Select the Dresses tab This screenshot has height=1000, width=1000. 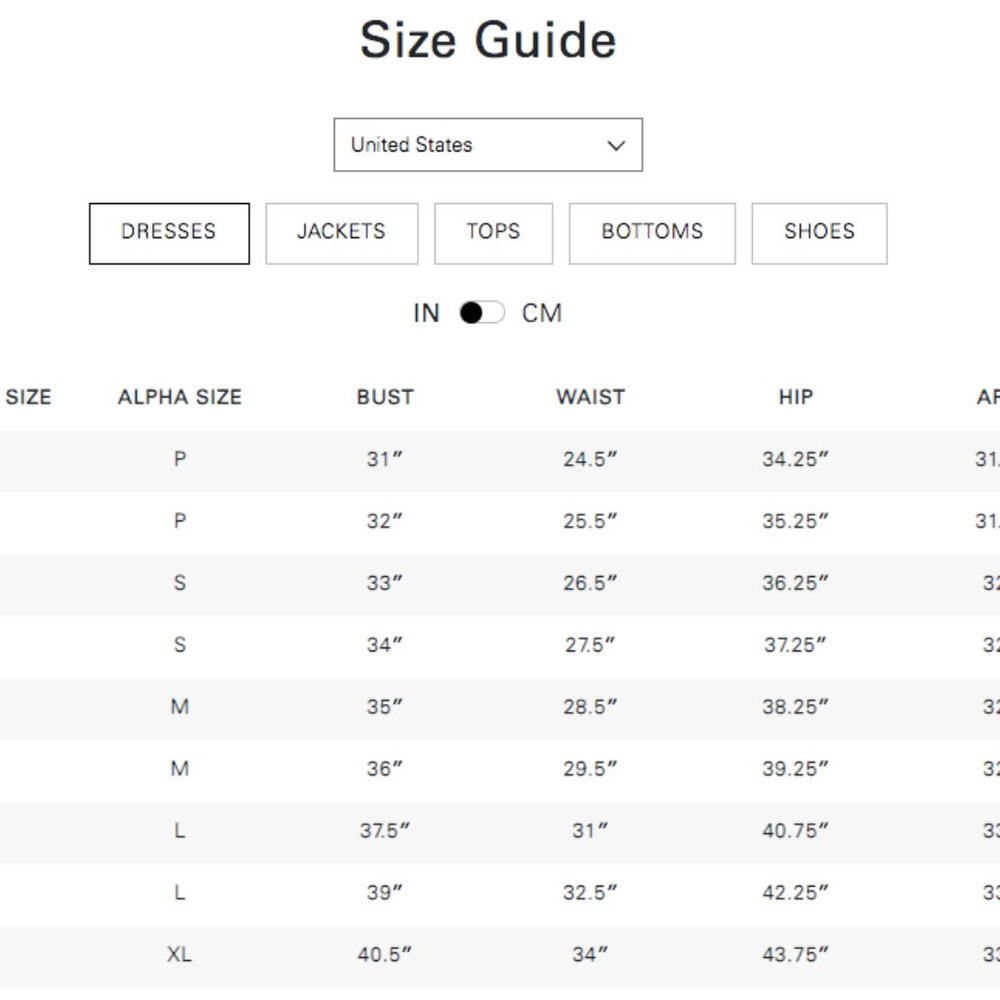point(169,233)
